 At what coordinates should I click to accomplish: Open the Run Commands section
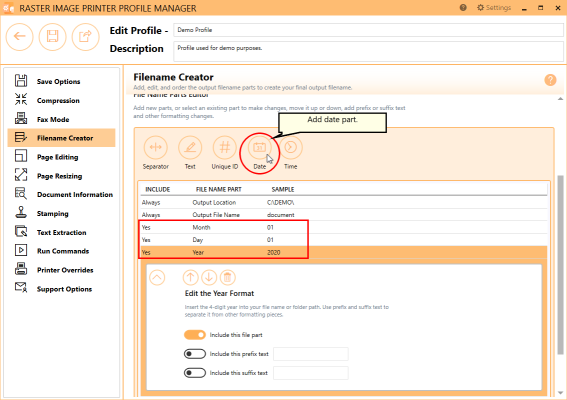(x=61, y=251)
